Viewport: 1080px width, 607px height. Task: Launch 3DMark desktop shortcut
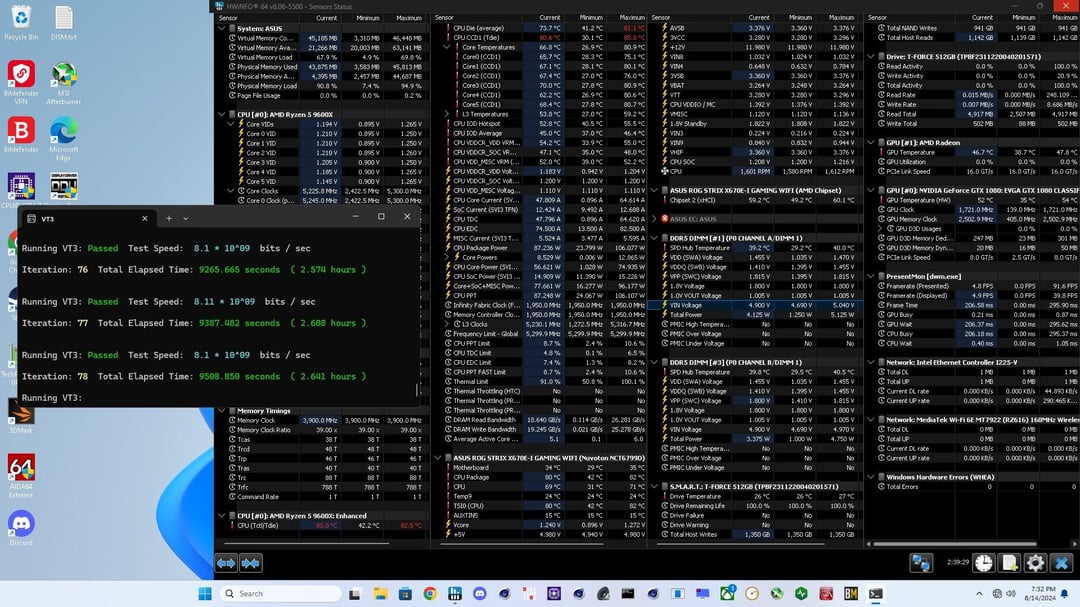[21, 415]
